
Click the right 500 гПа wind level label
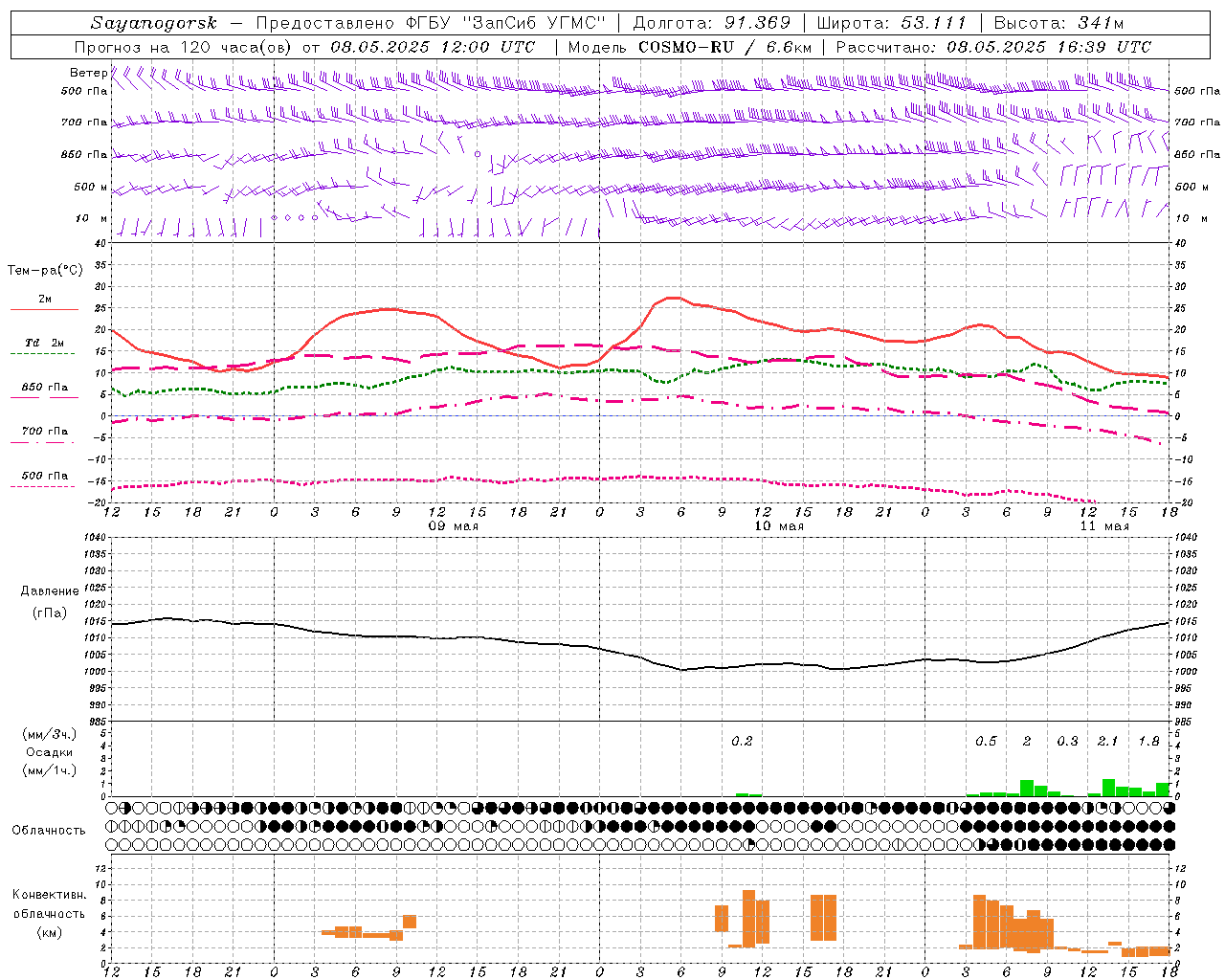pyautogui.click(x=1197, y=92)
